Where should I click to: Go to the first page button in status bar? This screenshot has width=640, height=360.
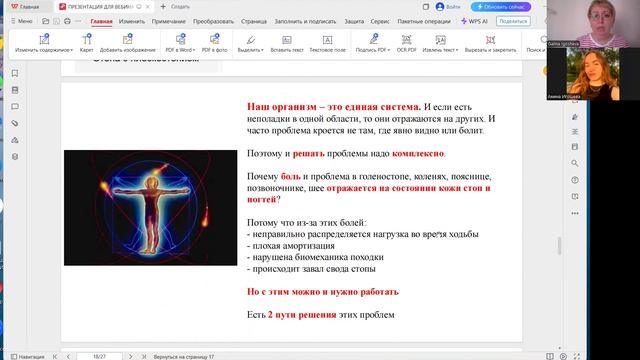pos(55,357)
